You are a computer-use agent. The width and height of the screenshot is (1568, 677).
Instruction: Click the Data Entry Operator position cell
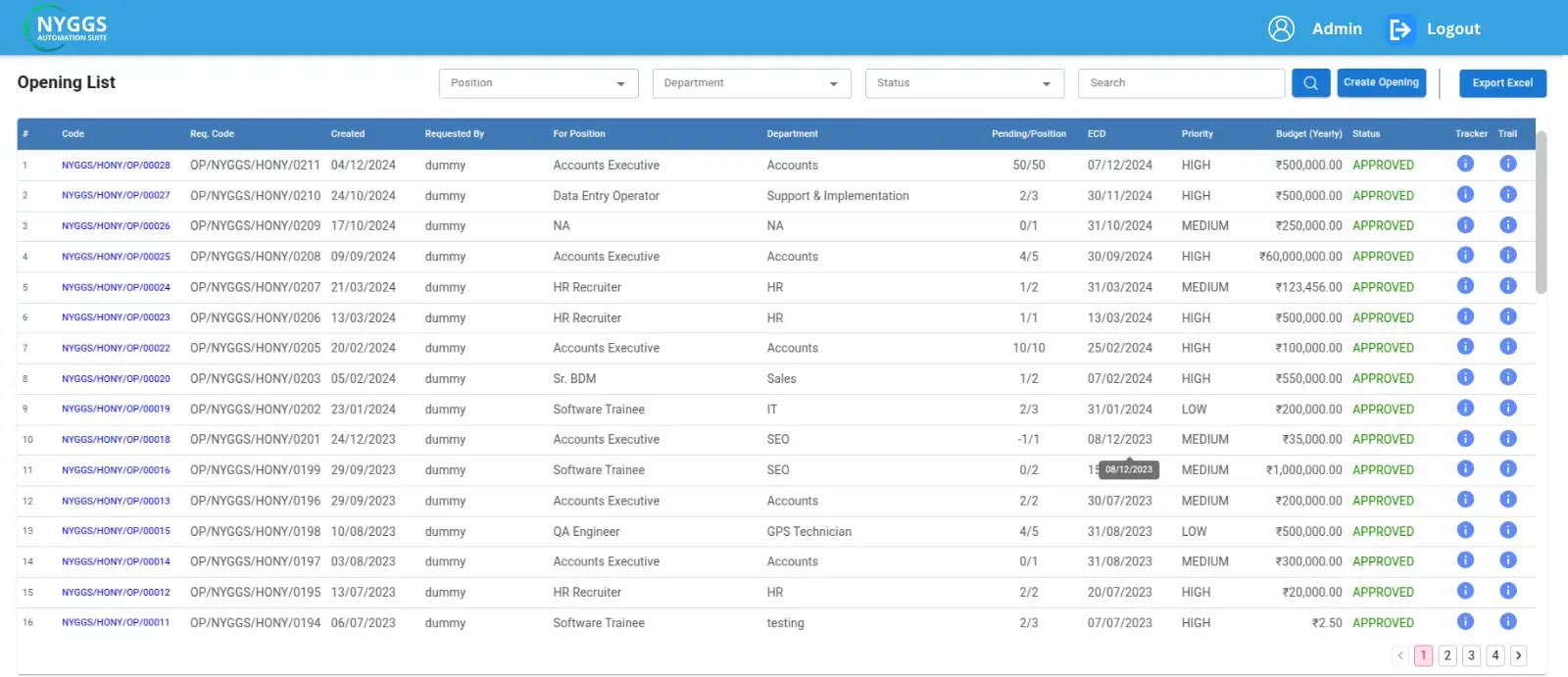pyautogui.click(x=607, y=196)
